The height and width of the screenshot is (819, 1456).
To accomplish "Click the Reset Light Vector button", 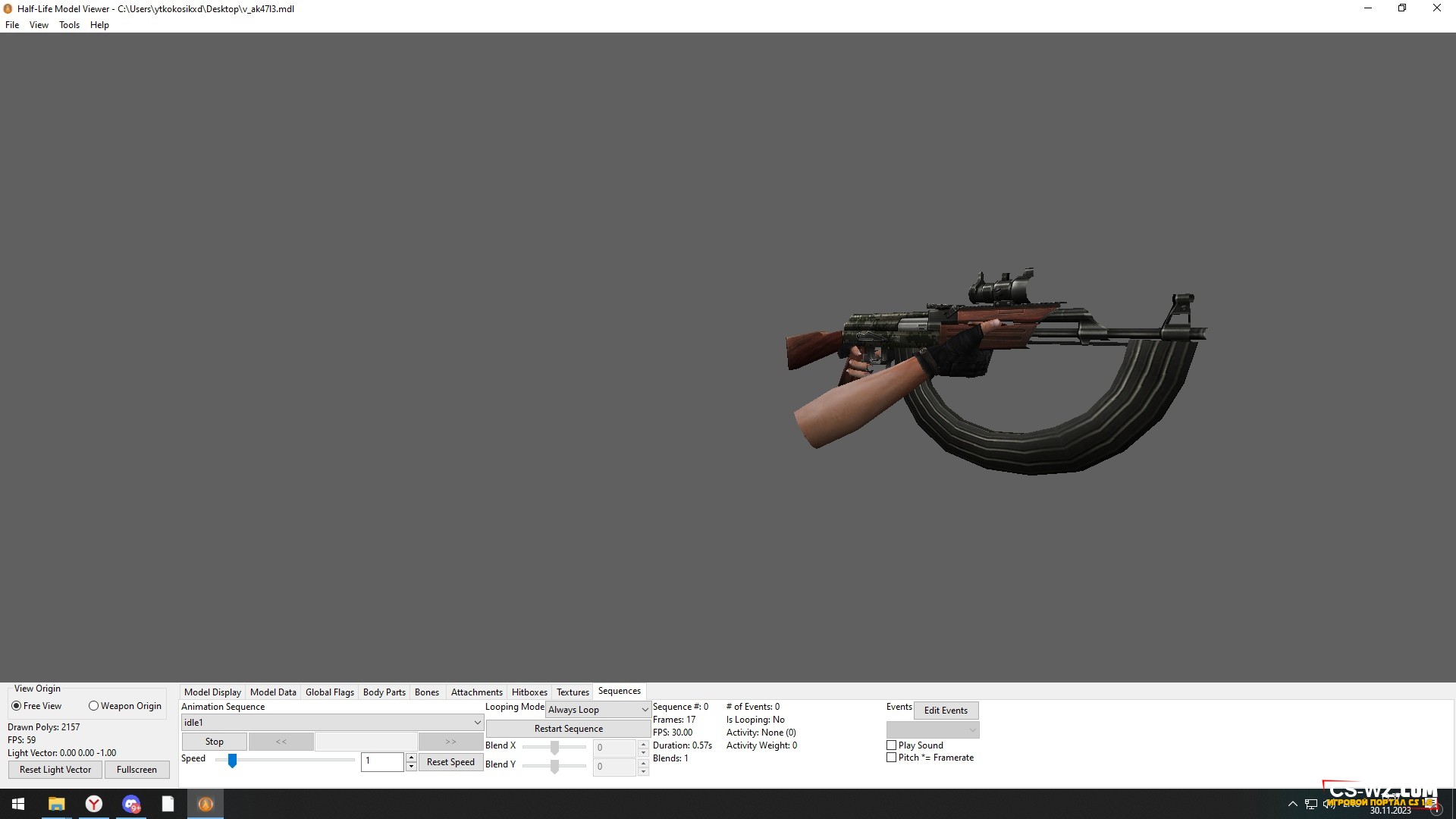I will point(55,770).
